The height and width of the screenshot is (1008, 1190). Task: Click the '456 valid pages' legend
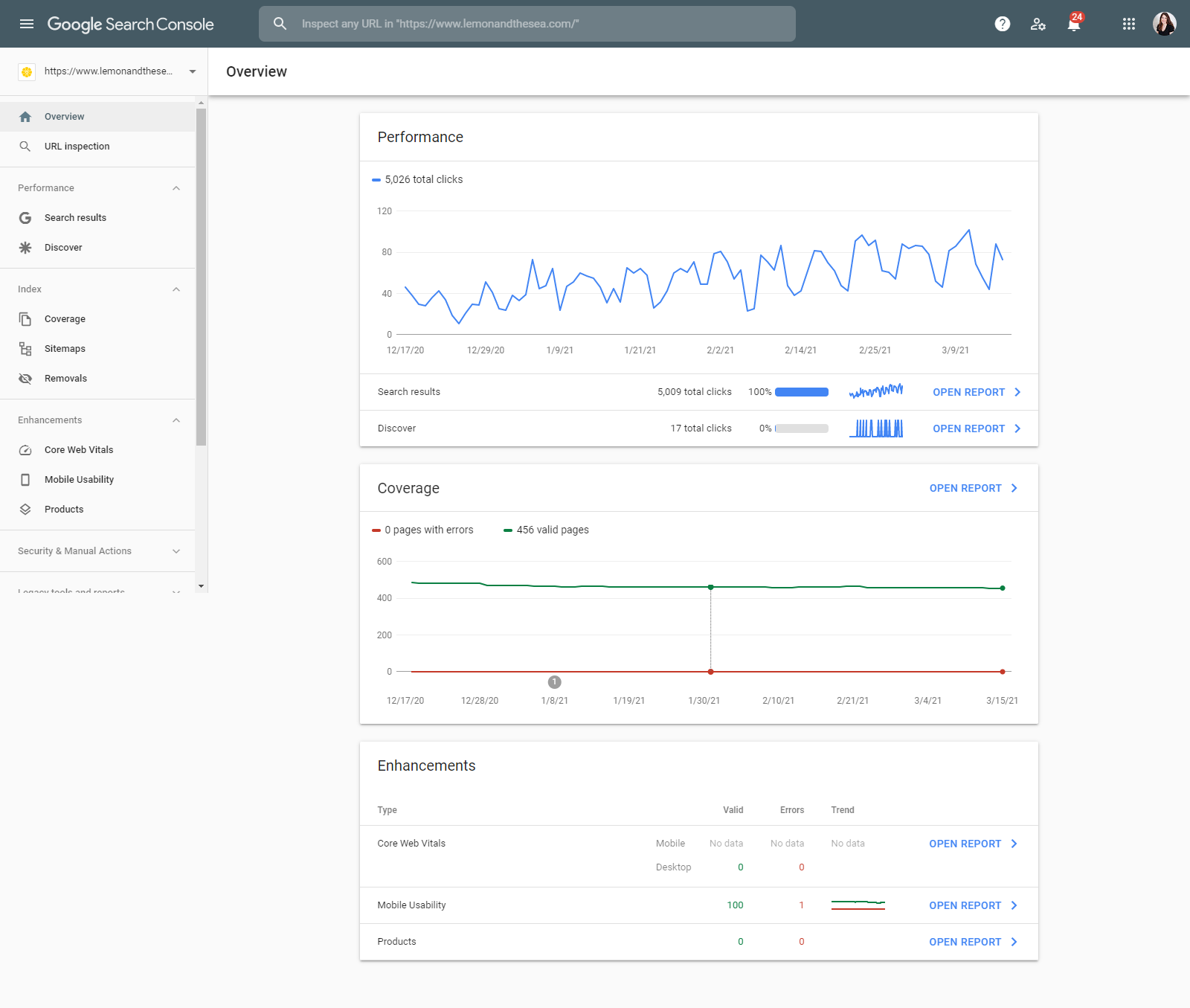pyautogui.click(x=546, y=530)
